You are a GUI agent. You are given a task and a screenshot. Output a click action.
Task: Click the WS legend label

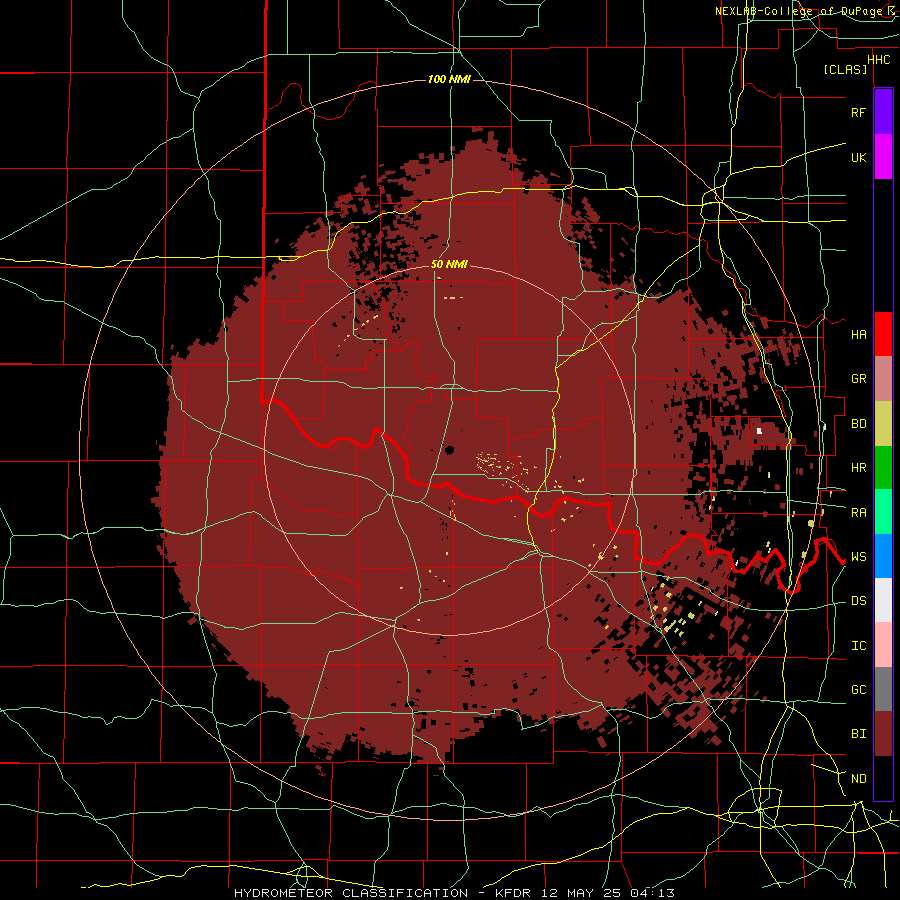click(858, 556)
